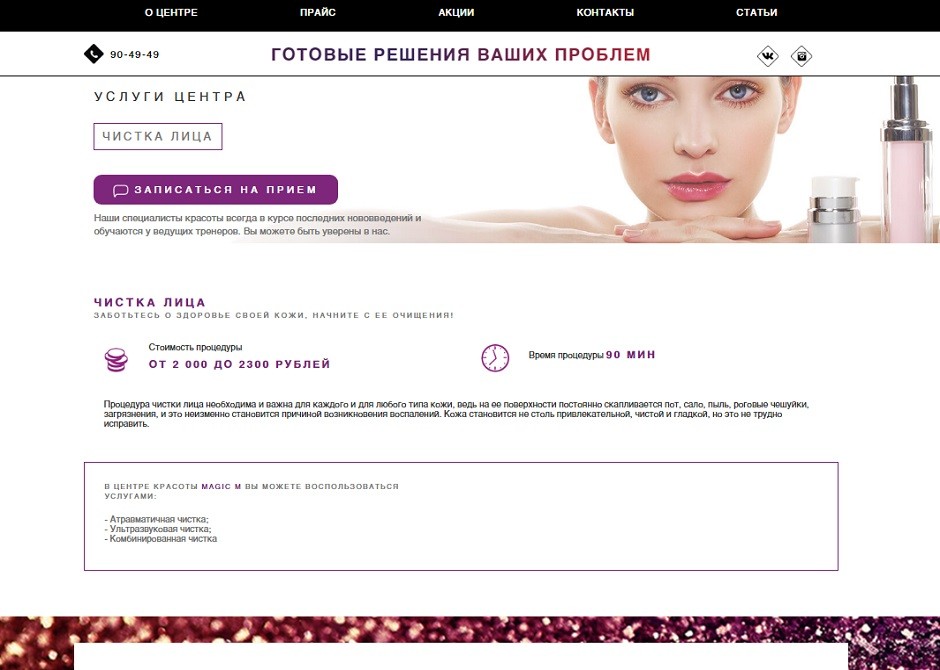
Task: Click the purple ЧИСТКА ЛИЦА section heading
Action: tap(150, 302)
